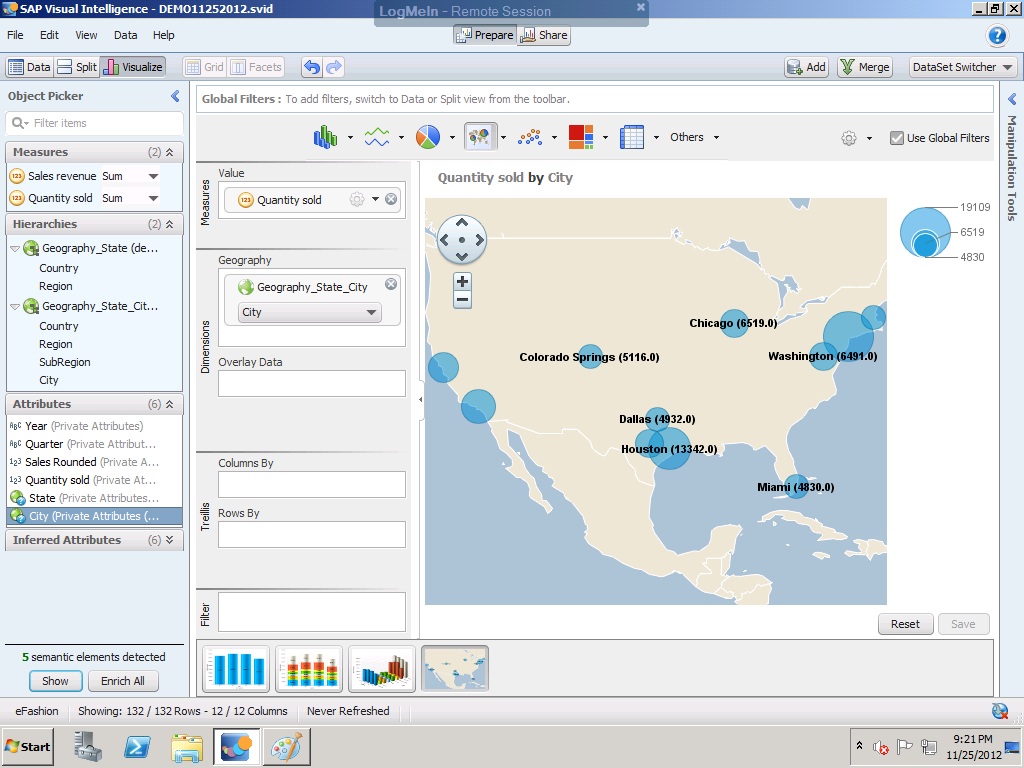Open Quantity sold measure settings gear

357,199
